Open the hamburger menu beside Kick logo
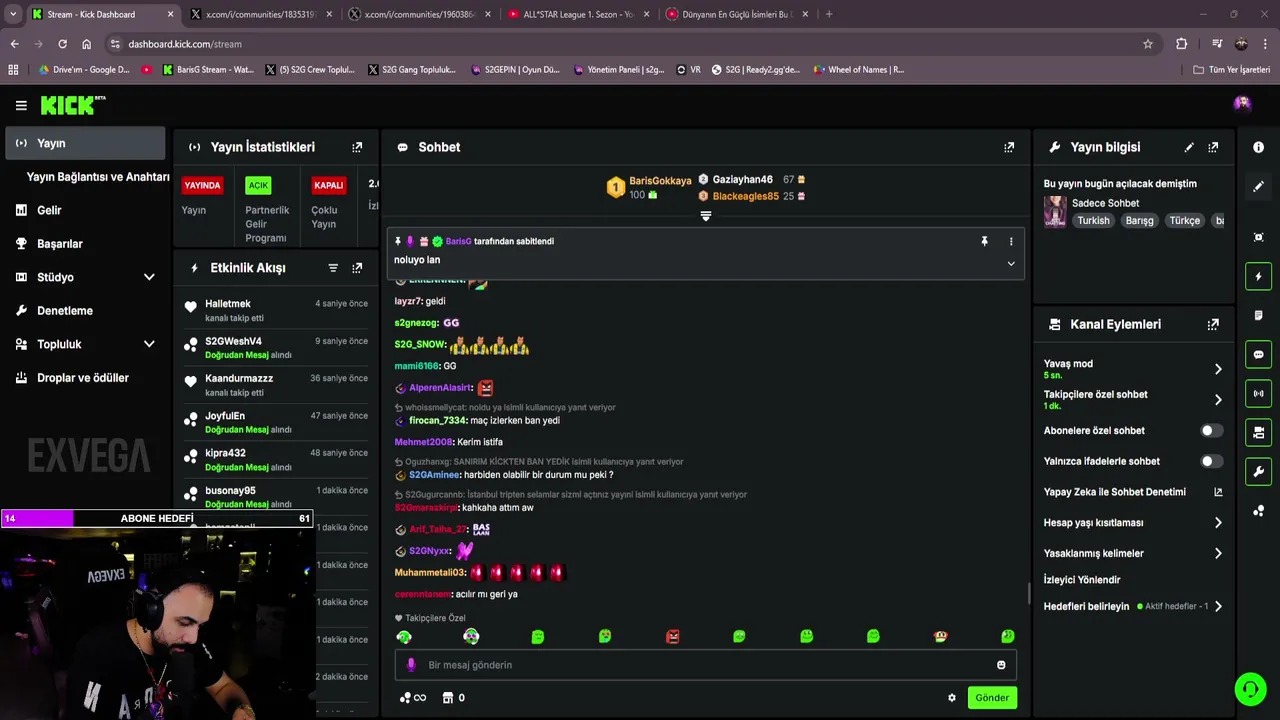This screenshot has width=1280, height=720. coord(21,105)
